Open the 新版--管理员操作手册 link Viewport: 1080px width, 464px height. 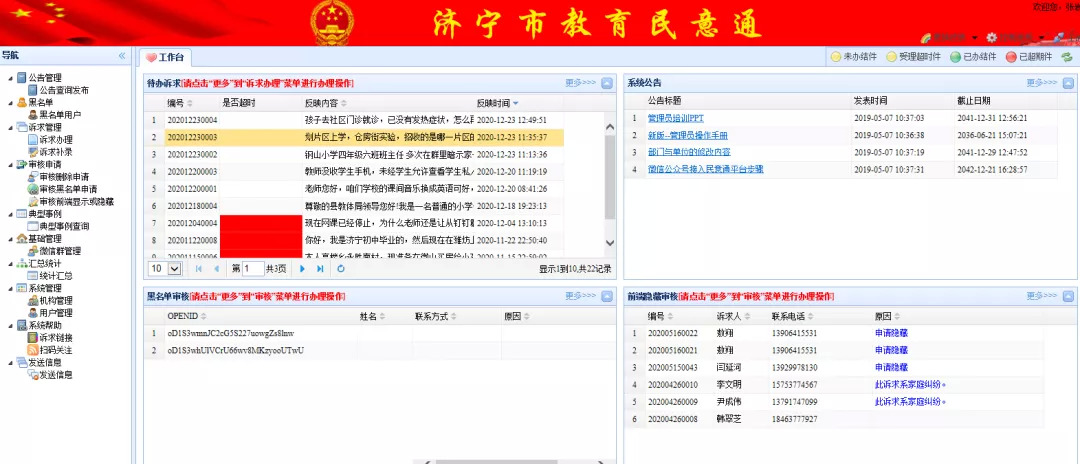coord(687,136)
